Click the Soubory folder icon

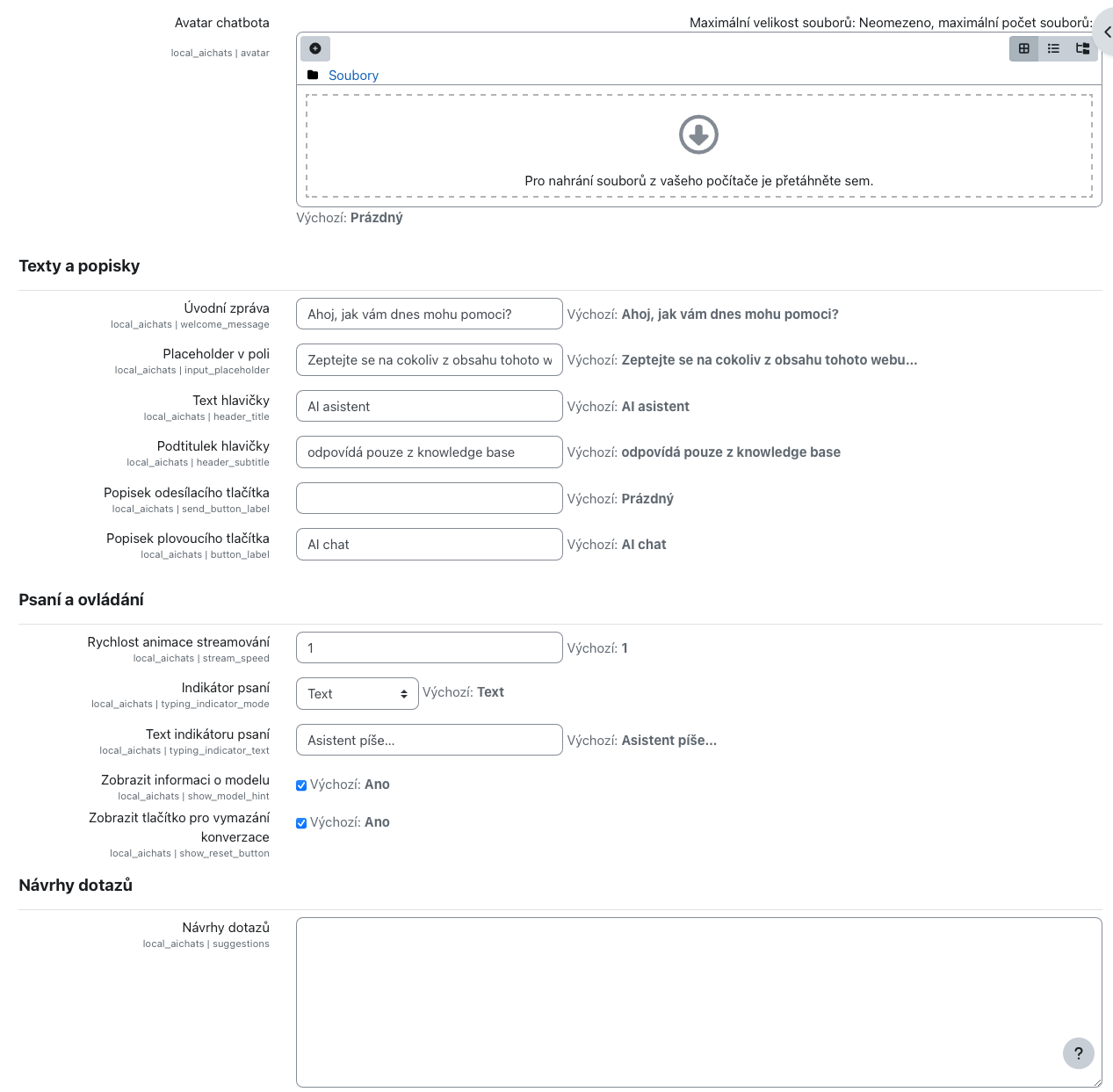tap(313, 76)
